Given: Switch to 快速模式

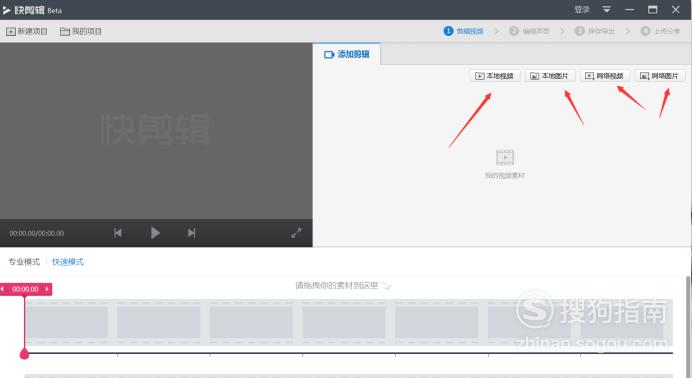Looking at the screenshot, I should point(68,262).
